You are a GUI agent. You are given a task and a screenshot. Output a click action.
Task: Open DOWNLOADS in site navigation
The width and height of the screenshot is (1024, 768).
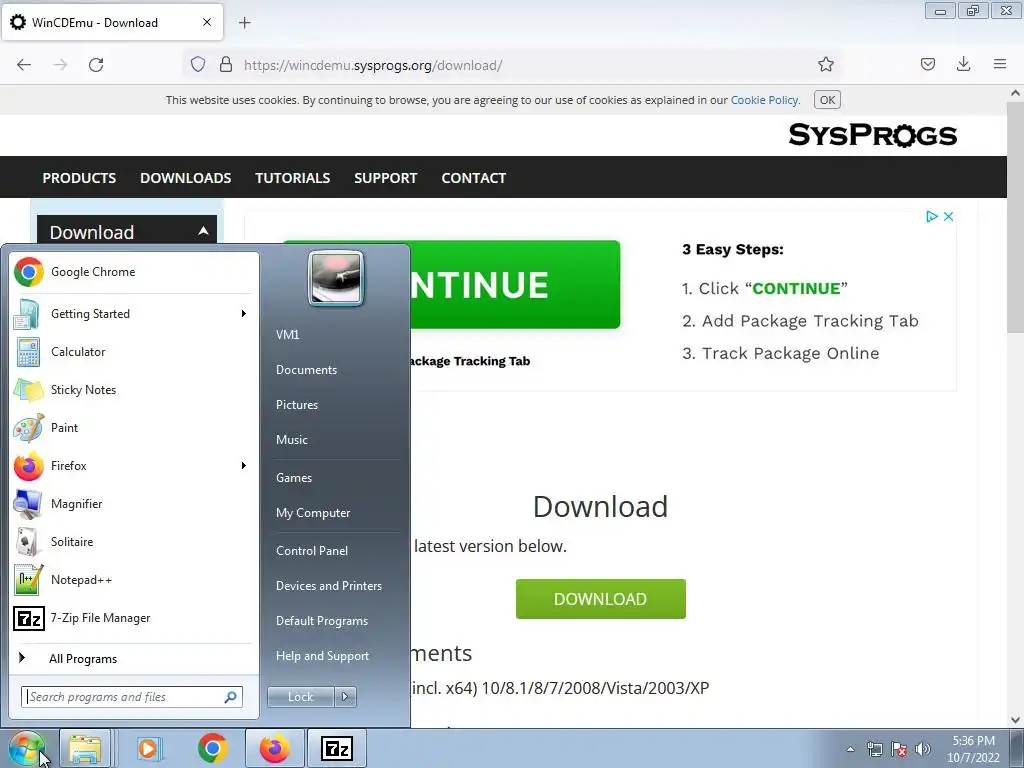click(185, 178)
